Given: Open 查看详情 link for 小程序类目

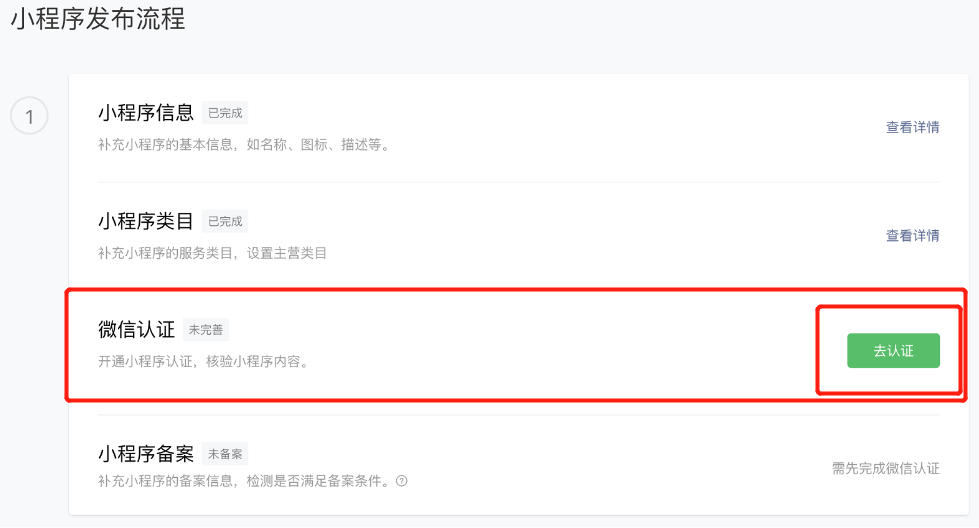Looking at the screenshot, I should pyautogui.click(x=912, y=235).
